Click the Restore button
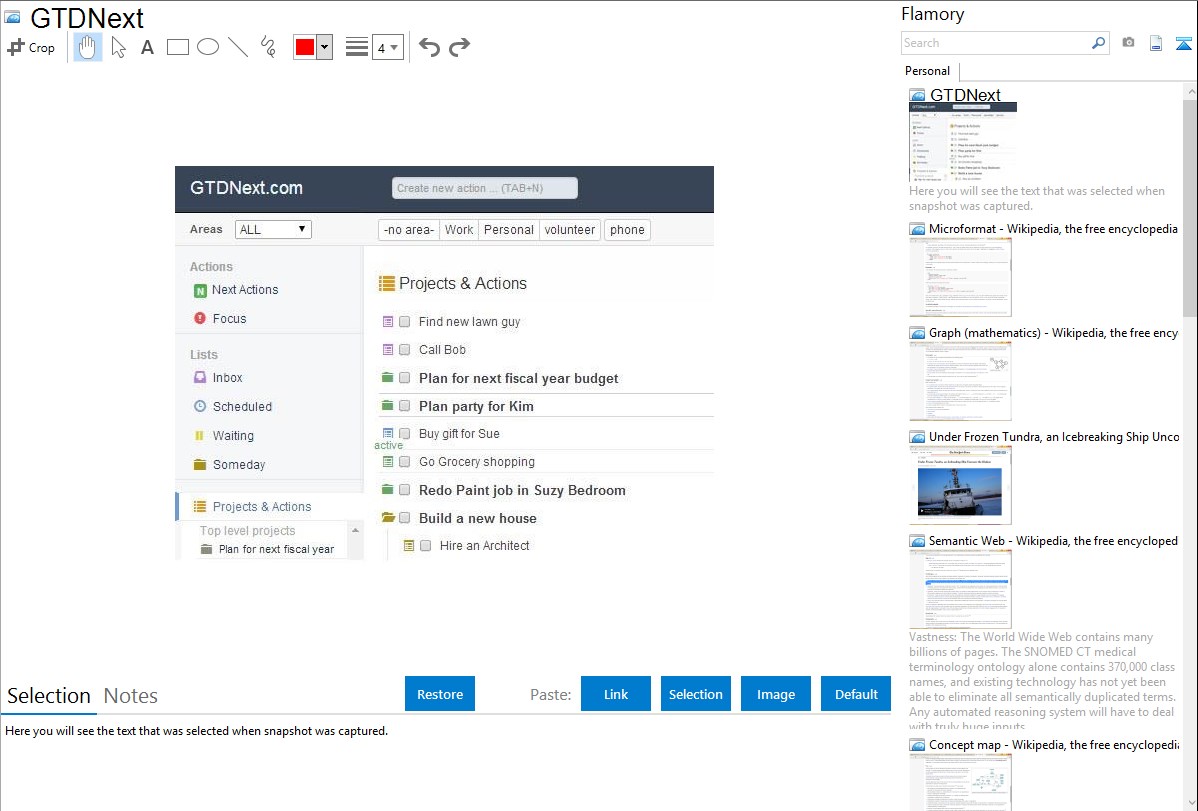Viewport: 1198px width, 811px height. pos(440,694)
